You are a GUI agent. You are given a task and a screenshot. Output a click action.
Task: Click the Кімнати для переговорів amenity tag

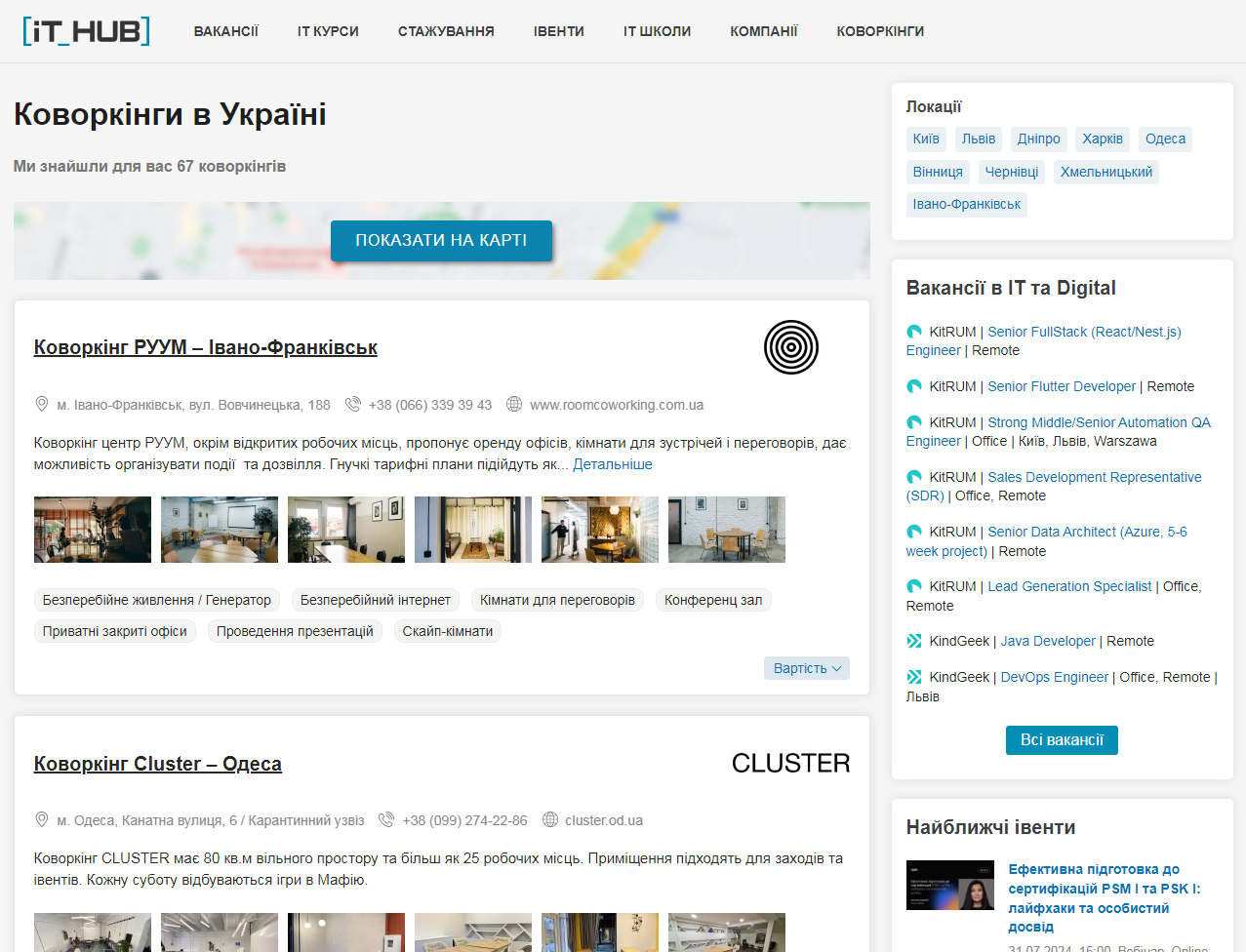click(x=557, y=600)
